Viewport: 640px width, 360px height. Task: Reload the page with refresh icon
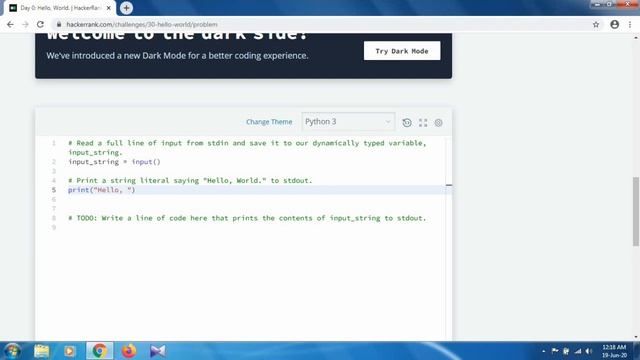pos(40,24)
